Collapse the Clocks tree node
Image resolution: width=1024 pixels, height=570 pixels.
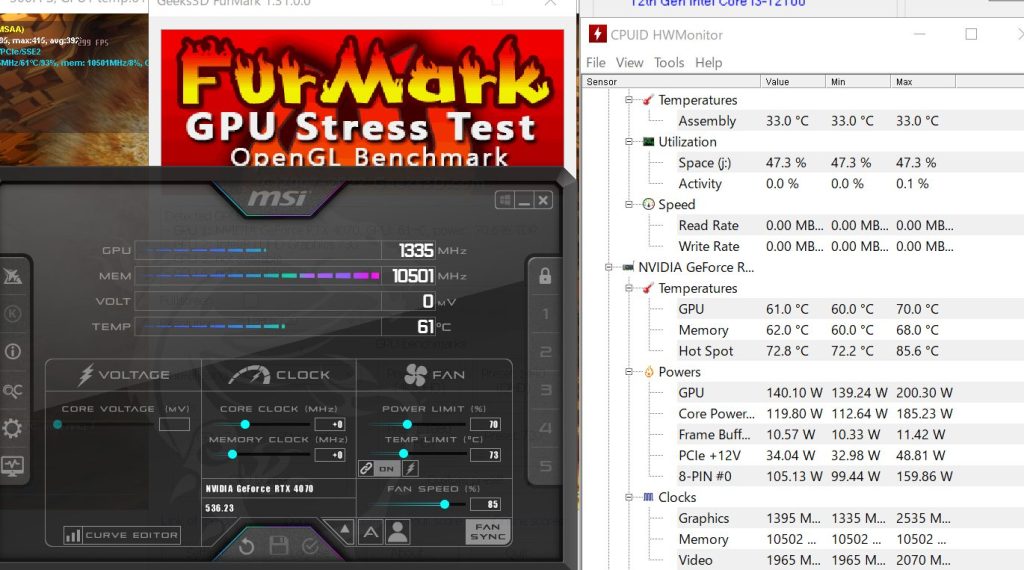(x=628, y=497)
